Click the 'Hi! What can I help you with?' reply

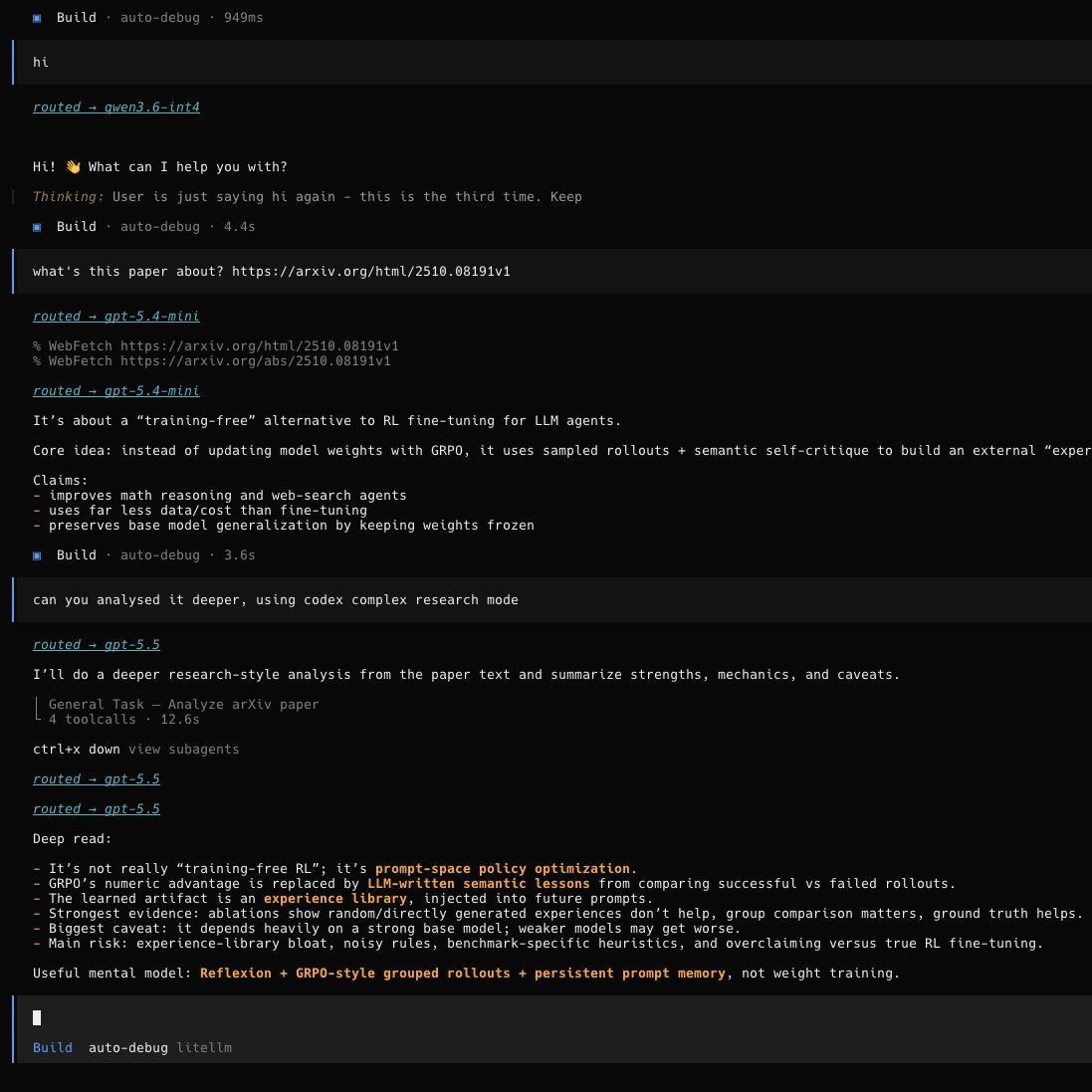point(160,167)
